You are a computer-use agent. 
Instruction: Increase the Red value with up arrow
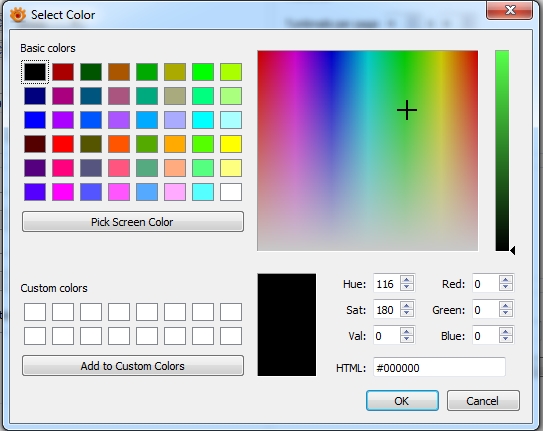(506, 279)
